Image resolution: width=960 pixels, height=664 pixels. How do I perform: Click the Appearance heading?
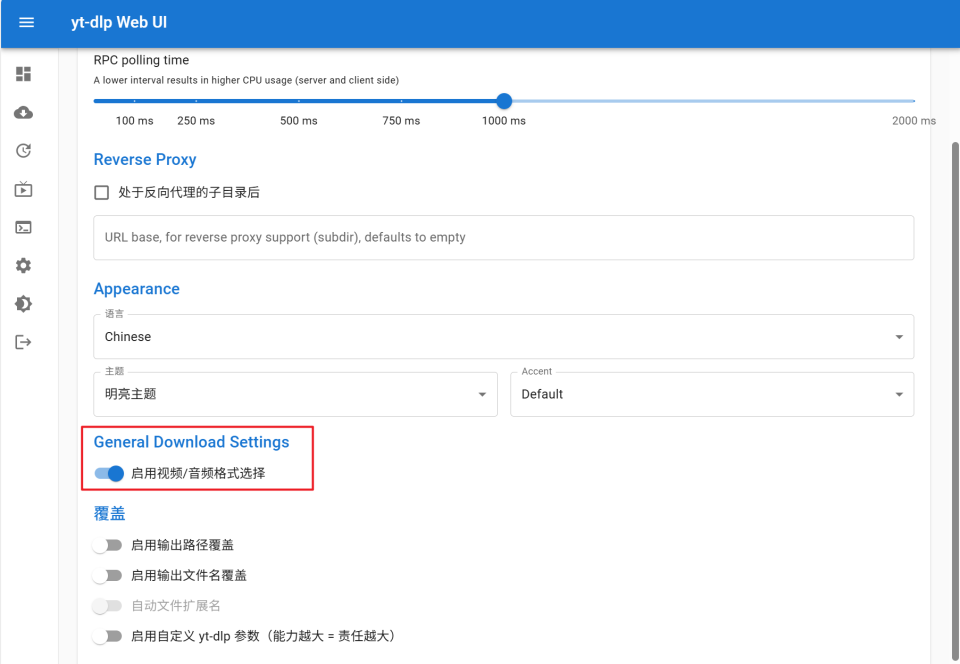(x=137, y=289)
